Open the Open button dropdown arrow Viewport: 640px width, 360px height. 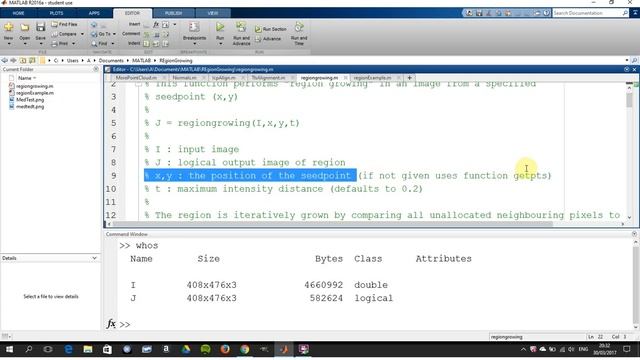click(x=24, y=44)
